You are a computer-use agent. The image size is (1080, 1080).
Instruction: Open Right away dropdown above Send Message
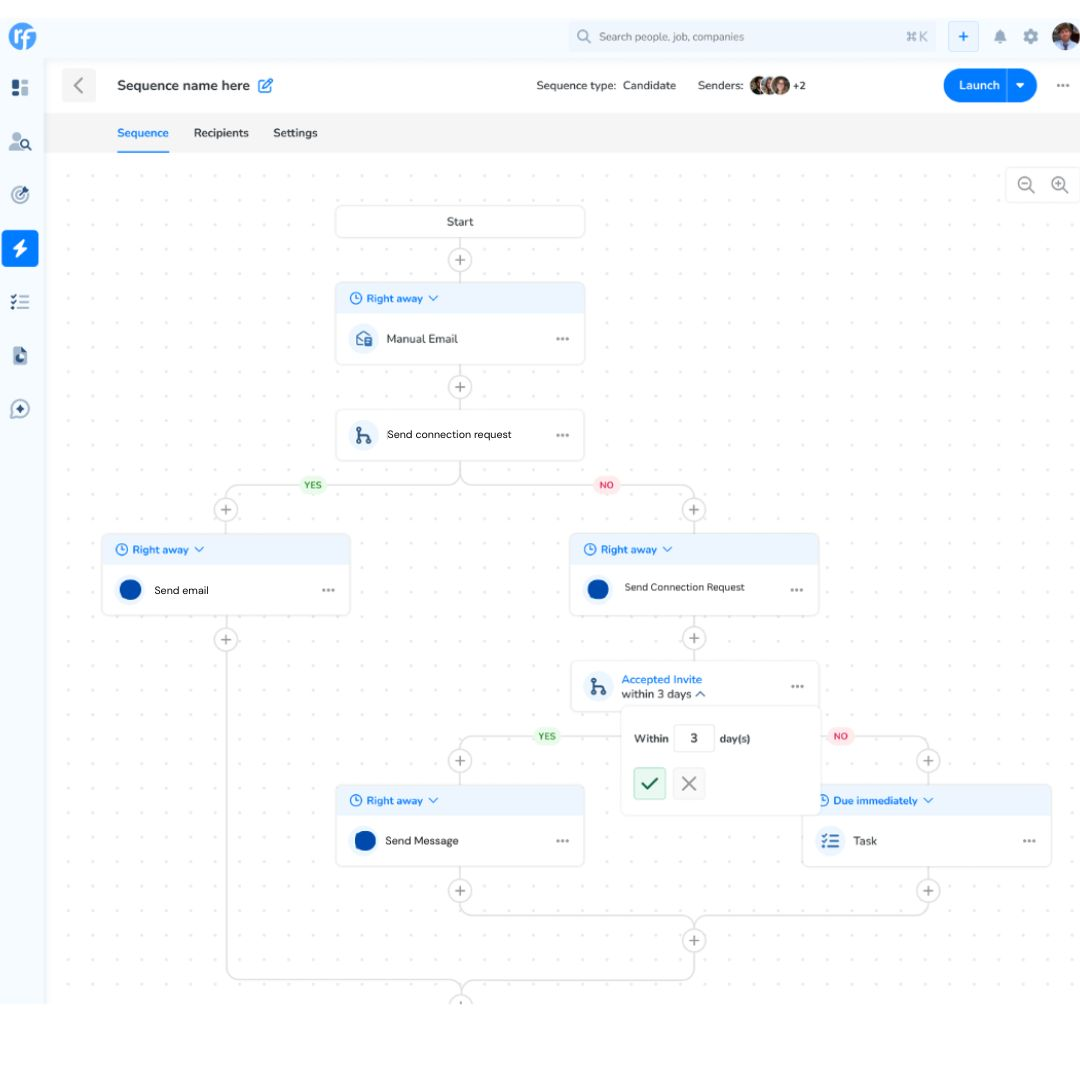pos(394,800)
